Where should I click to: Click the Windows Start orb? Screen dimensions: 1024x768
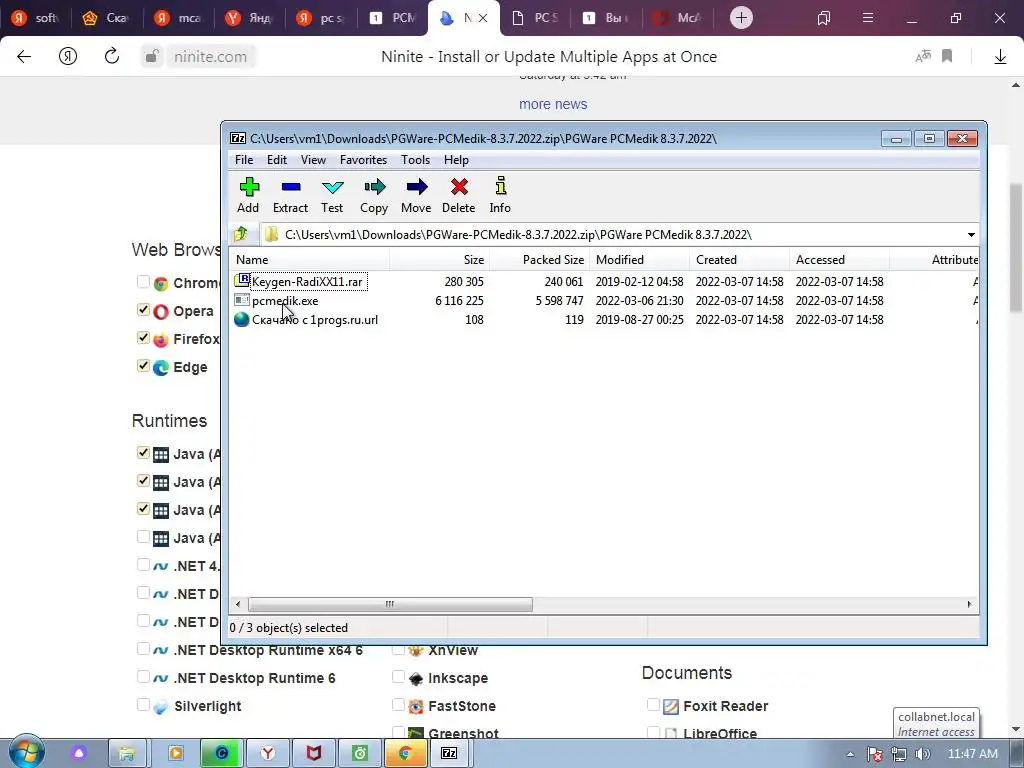click(27, 752)
